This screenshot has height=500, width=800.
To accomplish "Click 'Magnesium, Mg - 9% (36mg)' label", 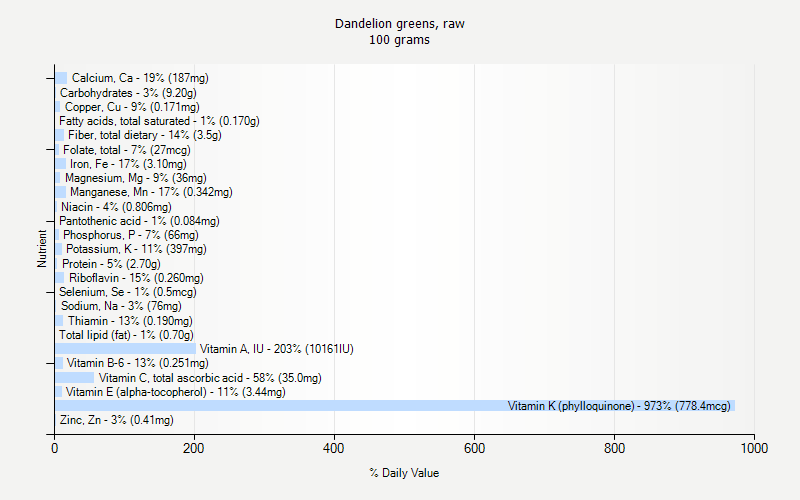I will point(136,178).
